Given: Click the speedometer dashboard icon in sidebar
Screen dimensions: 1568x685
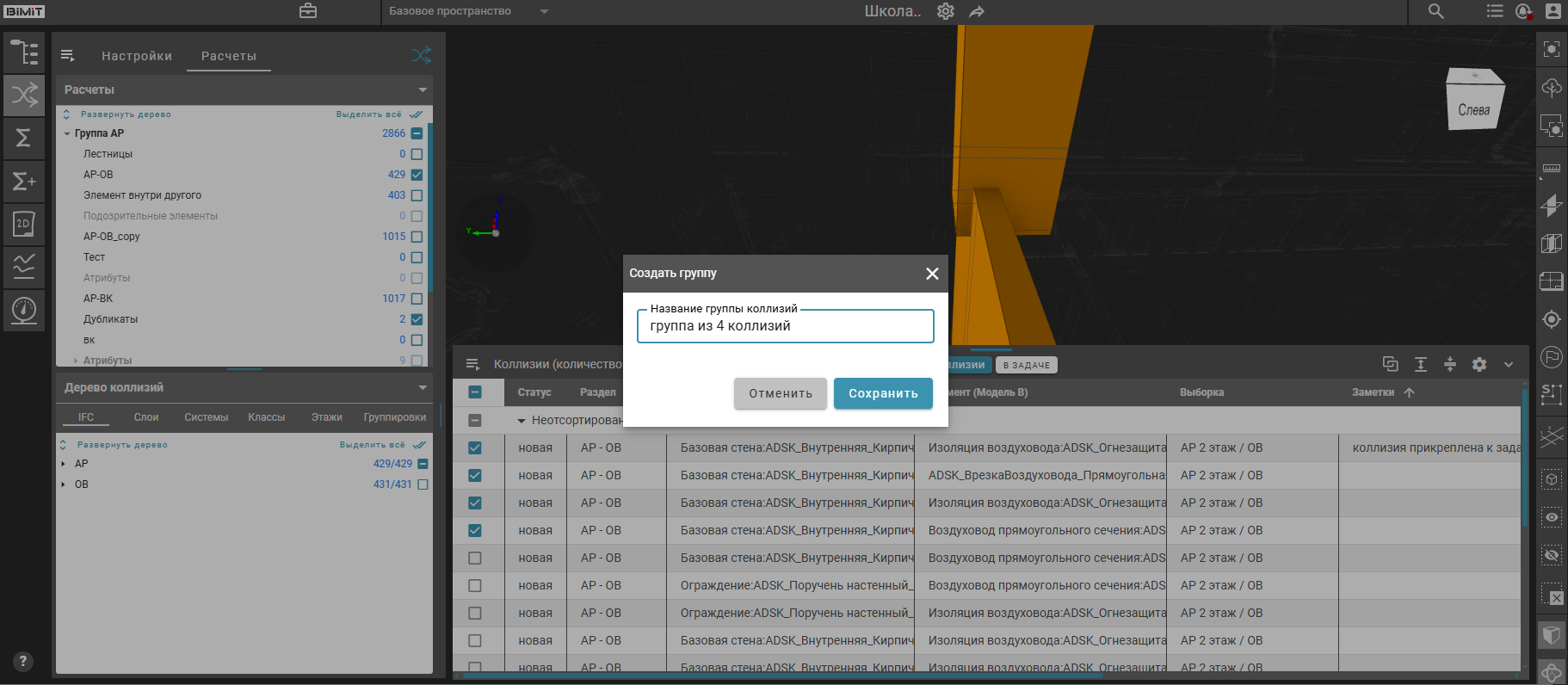Looking at the screenshot, I should (24, 310).
